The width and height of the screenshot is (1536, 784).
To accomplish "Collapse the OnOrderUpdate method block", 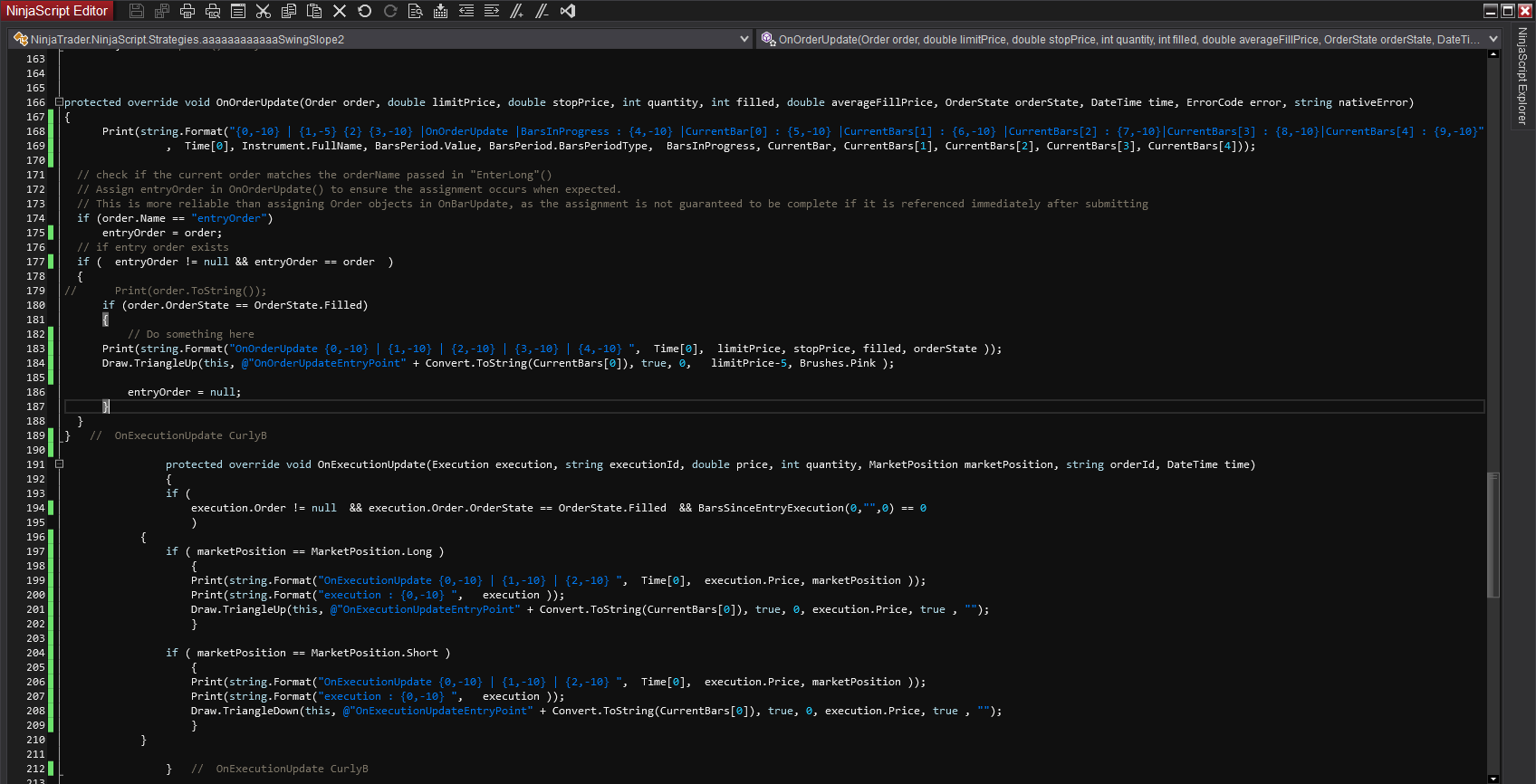I will click(59, 102).
